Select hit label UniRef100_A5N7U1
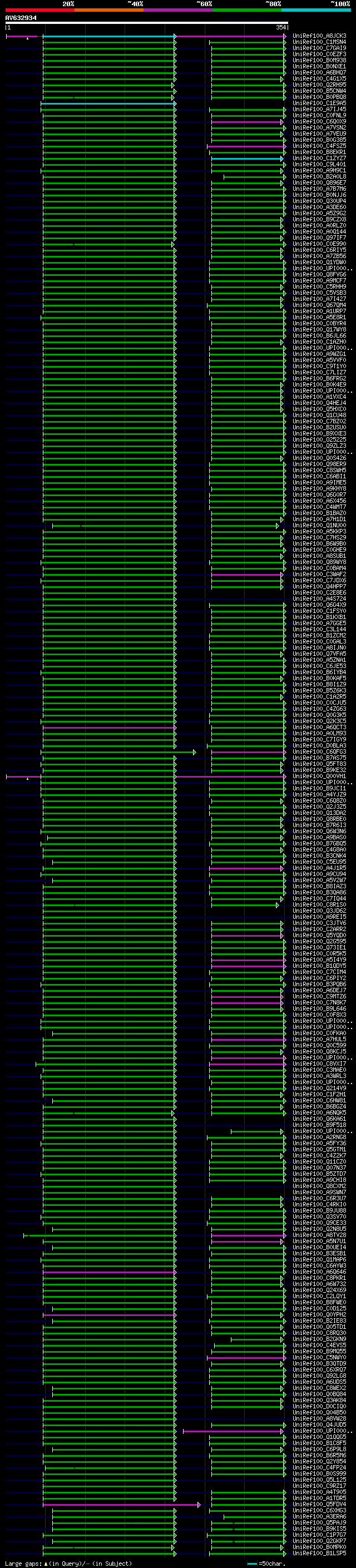 319,1241
